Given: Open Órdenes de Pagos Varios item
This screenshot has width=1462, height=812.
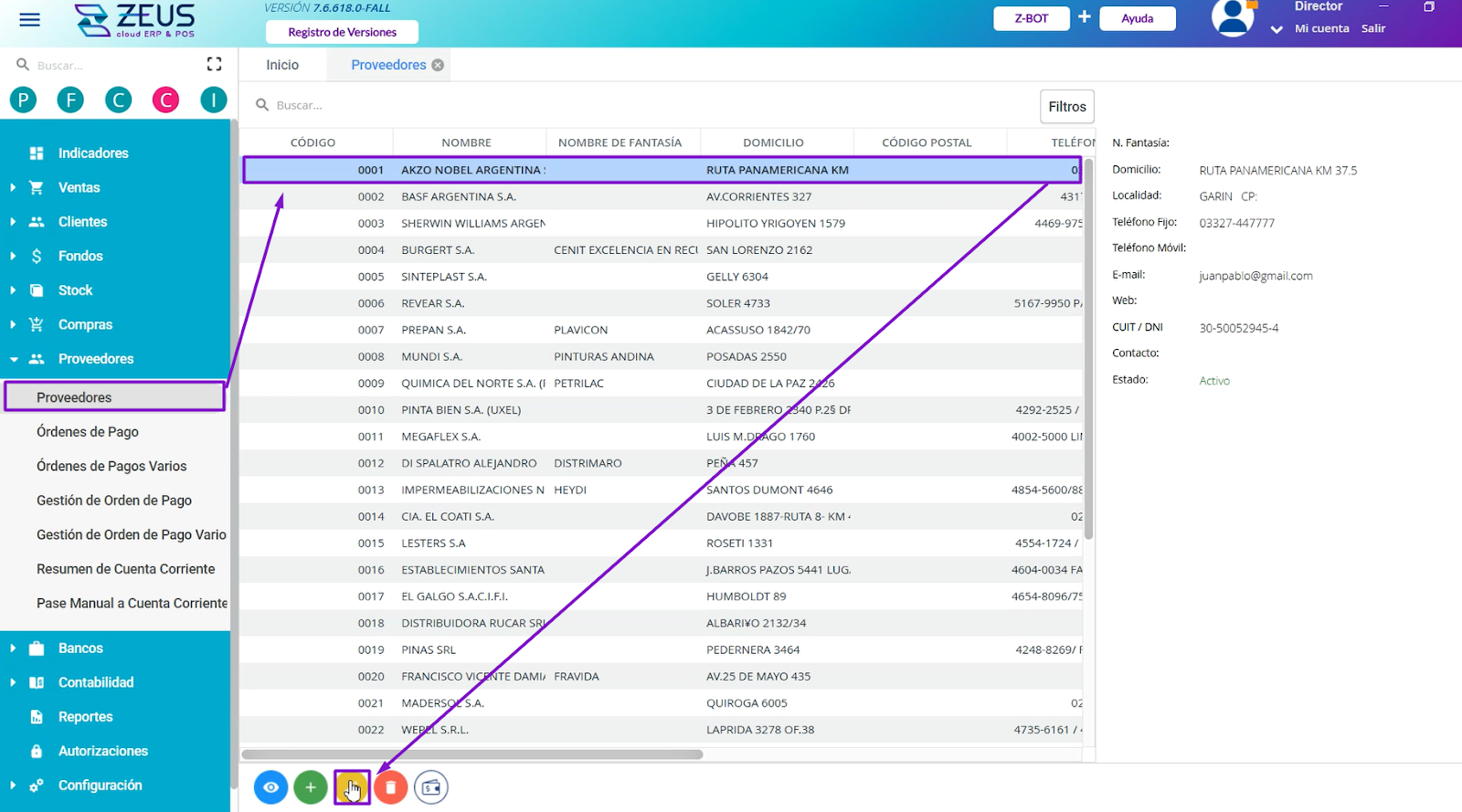Looking at the screenshot, I should [111, 466].
